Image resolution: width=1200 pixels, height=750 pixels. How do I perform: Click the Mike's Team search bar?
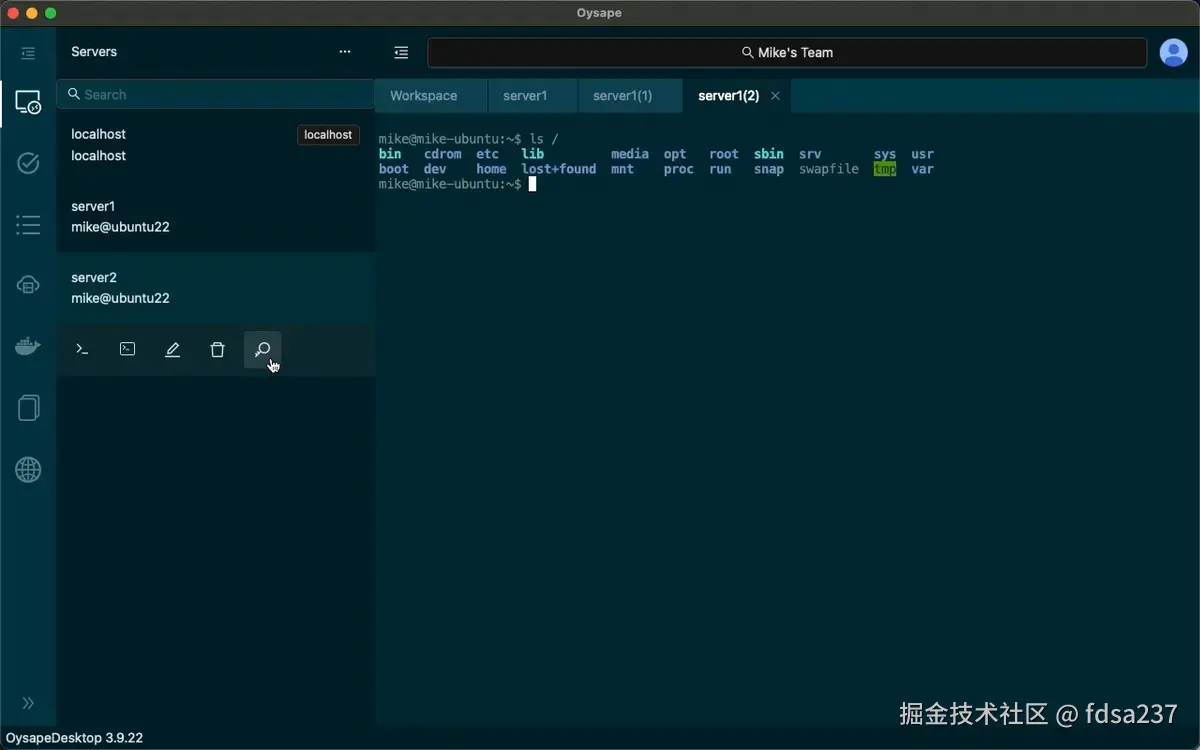(787, 51)
